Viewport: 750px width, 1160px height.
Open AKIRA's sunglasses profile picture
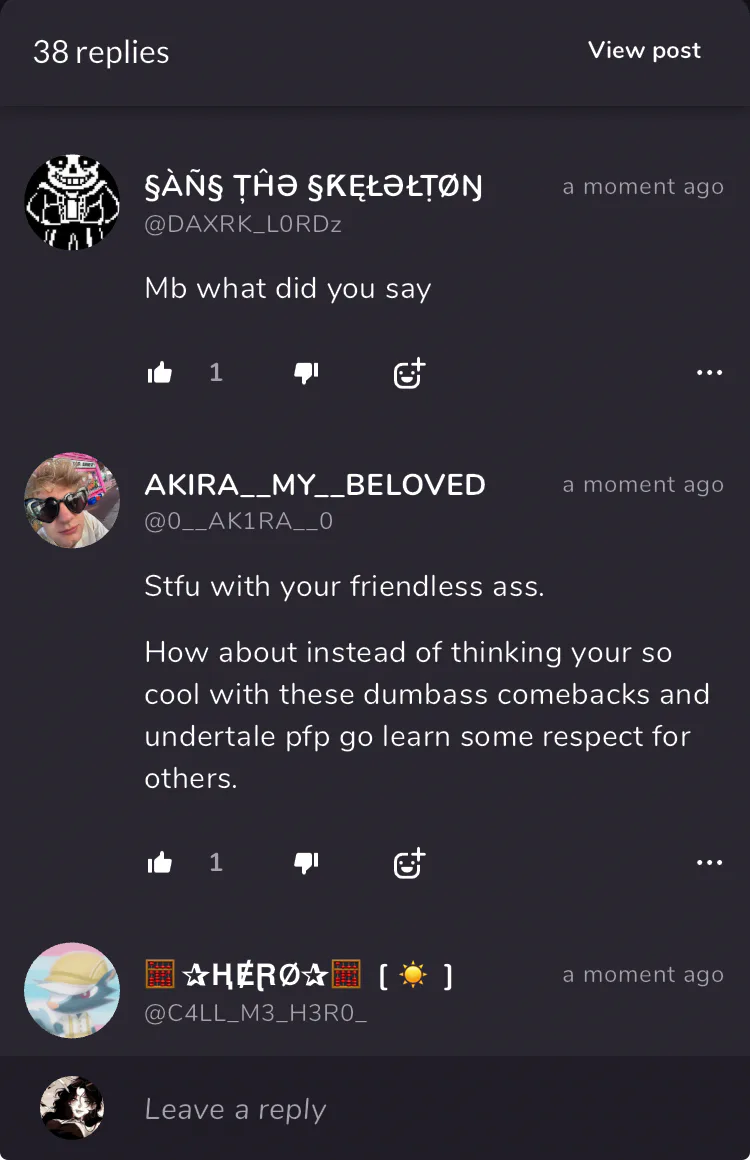tap(72, 500)
